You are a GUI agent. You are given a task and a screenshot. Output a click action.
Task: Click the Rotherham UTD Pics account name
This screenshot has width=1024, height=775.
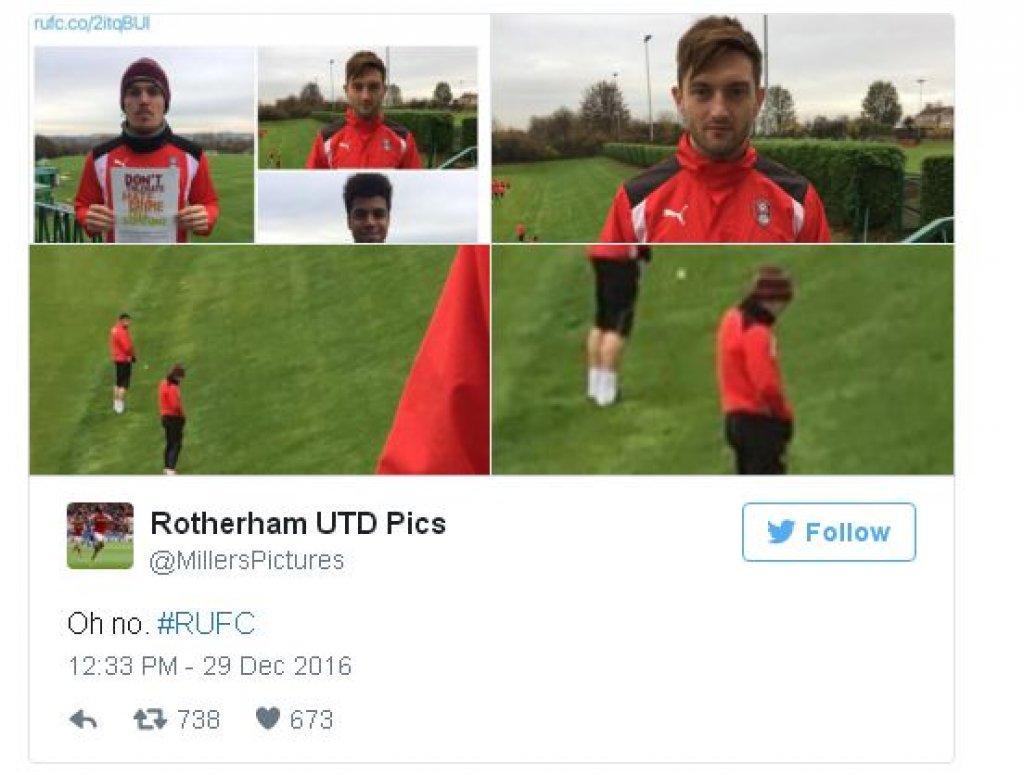298,523
